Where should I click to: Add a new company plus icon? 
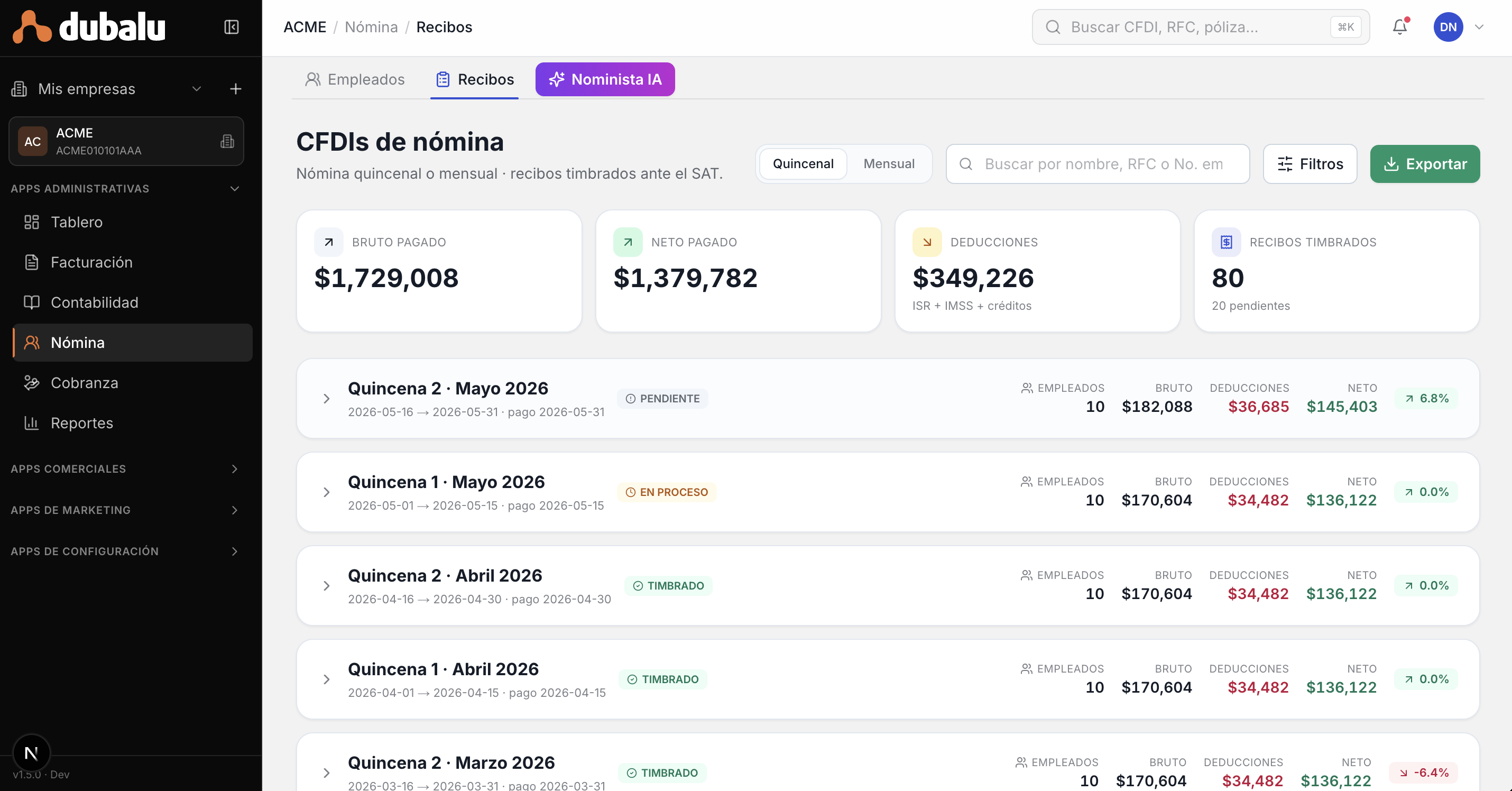click(235, 89)
